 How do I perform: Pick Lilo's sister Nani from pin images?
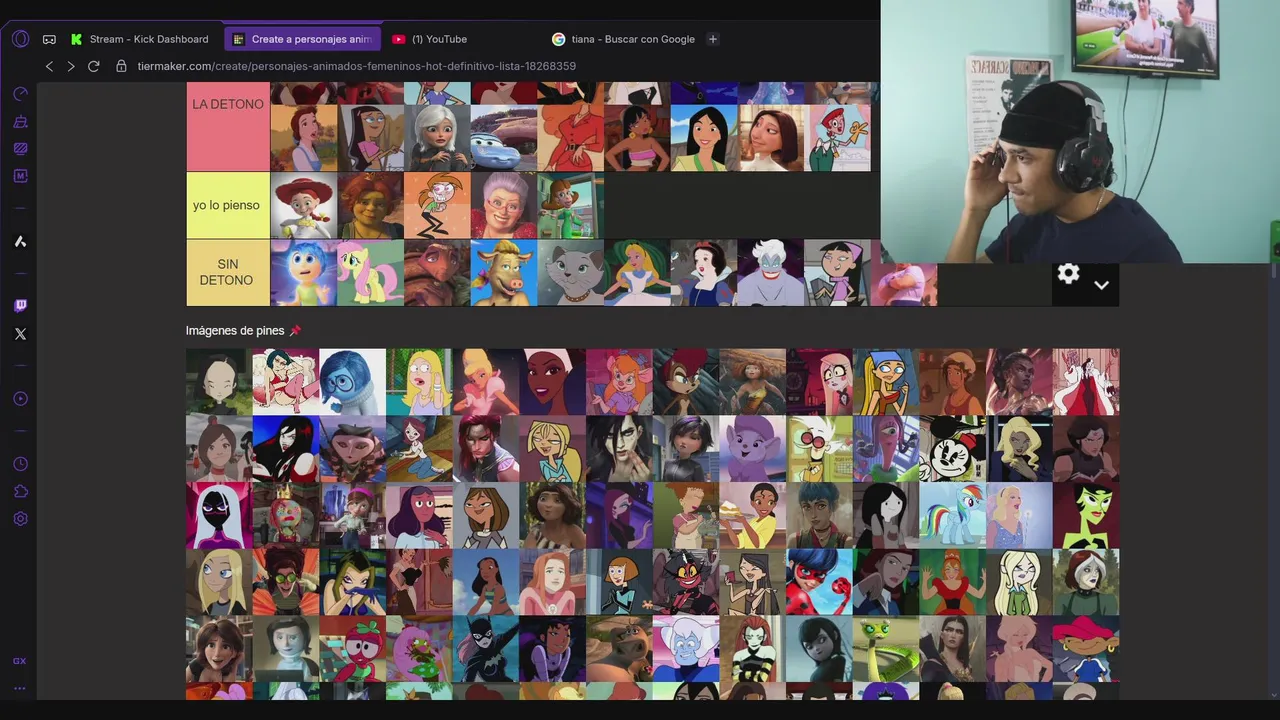click(x=486, y=582)
